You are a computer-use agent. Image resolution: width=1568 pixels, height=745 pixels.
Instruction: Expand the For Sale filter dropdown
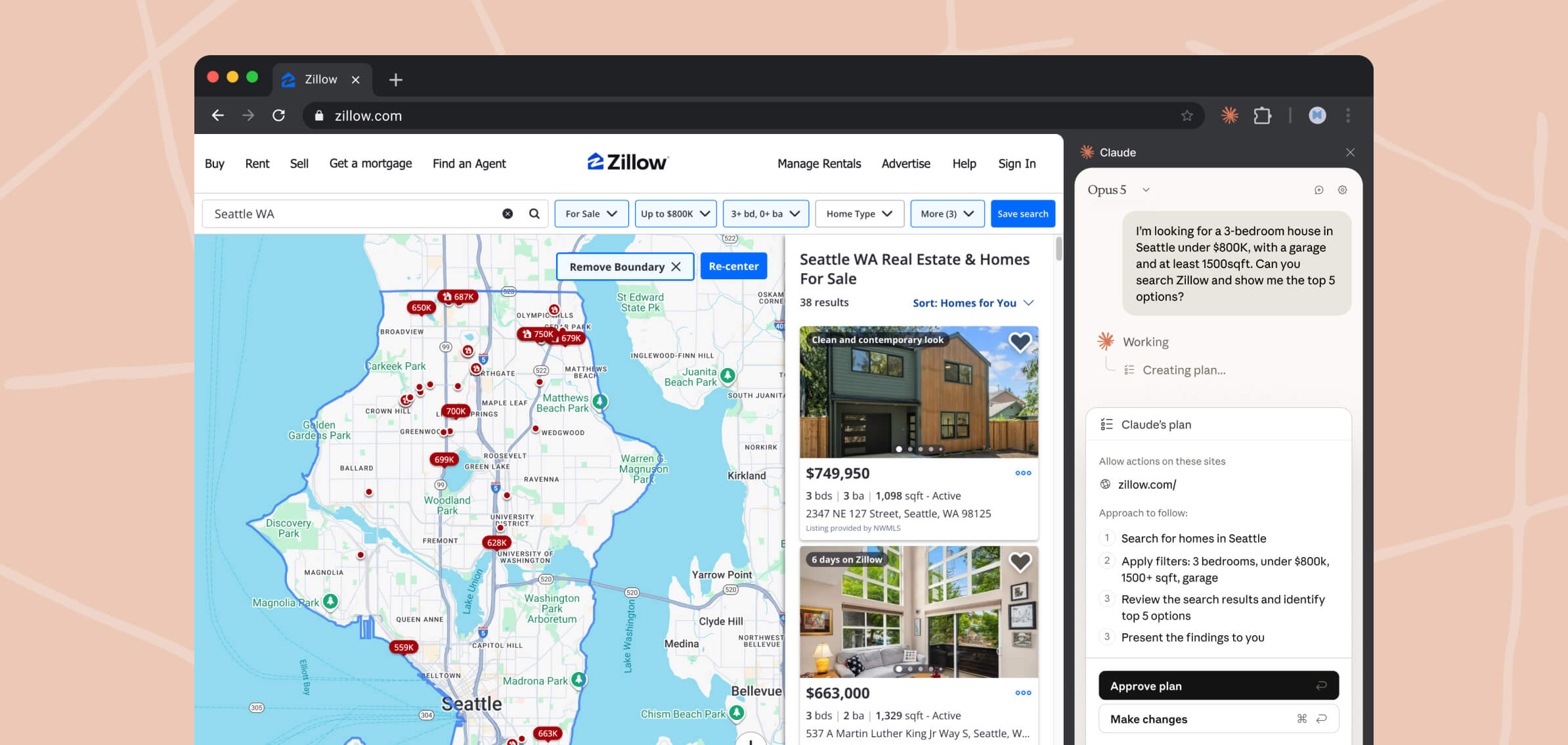click(592, 214)
